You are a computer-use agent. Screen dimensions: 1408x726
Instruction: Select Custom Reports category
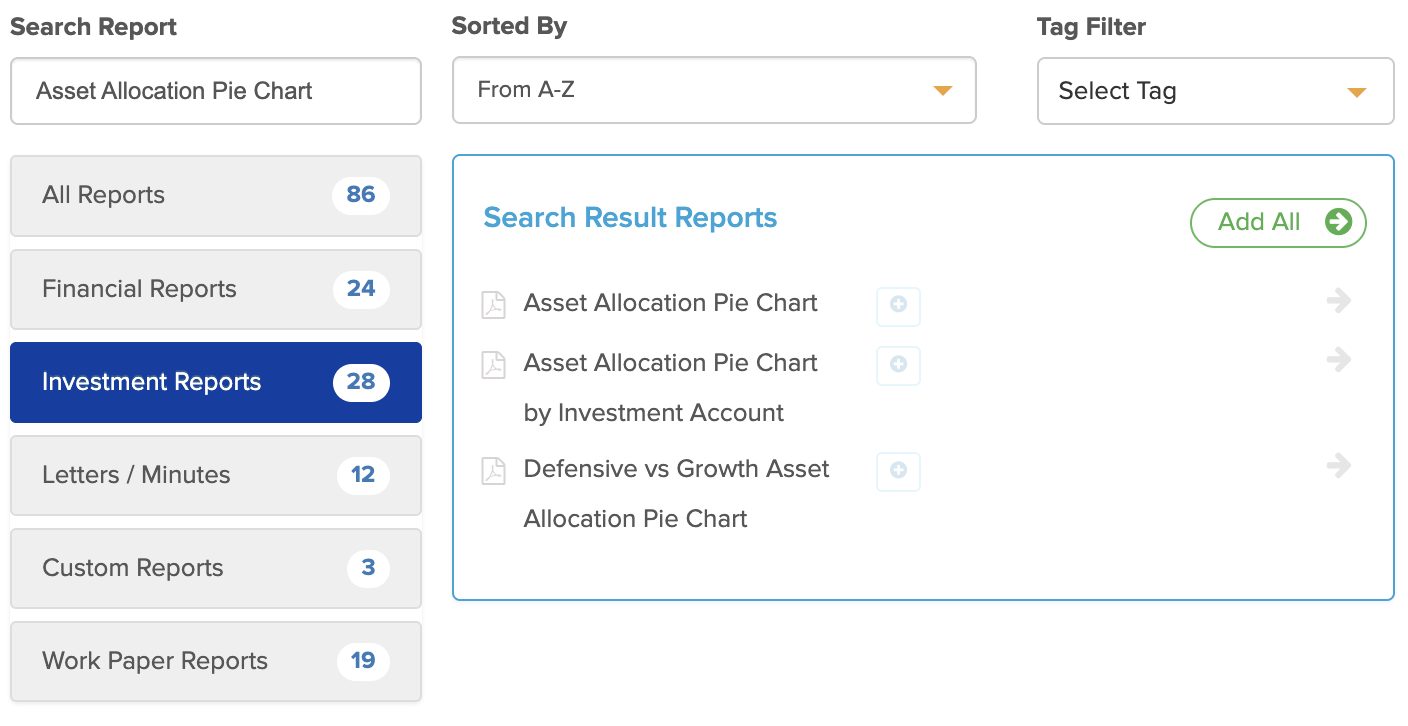coord(216,569)
